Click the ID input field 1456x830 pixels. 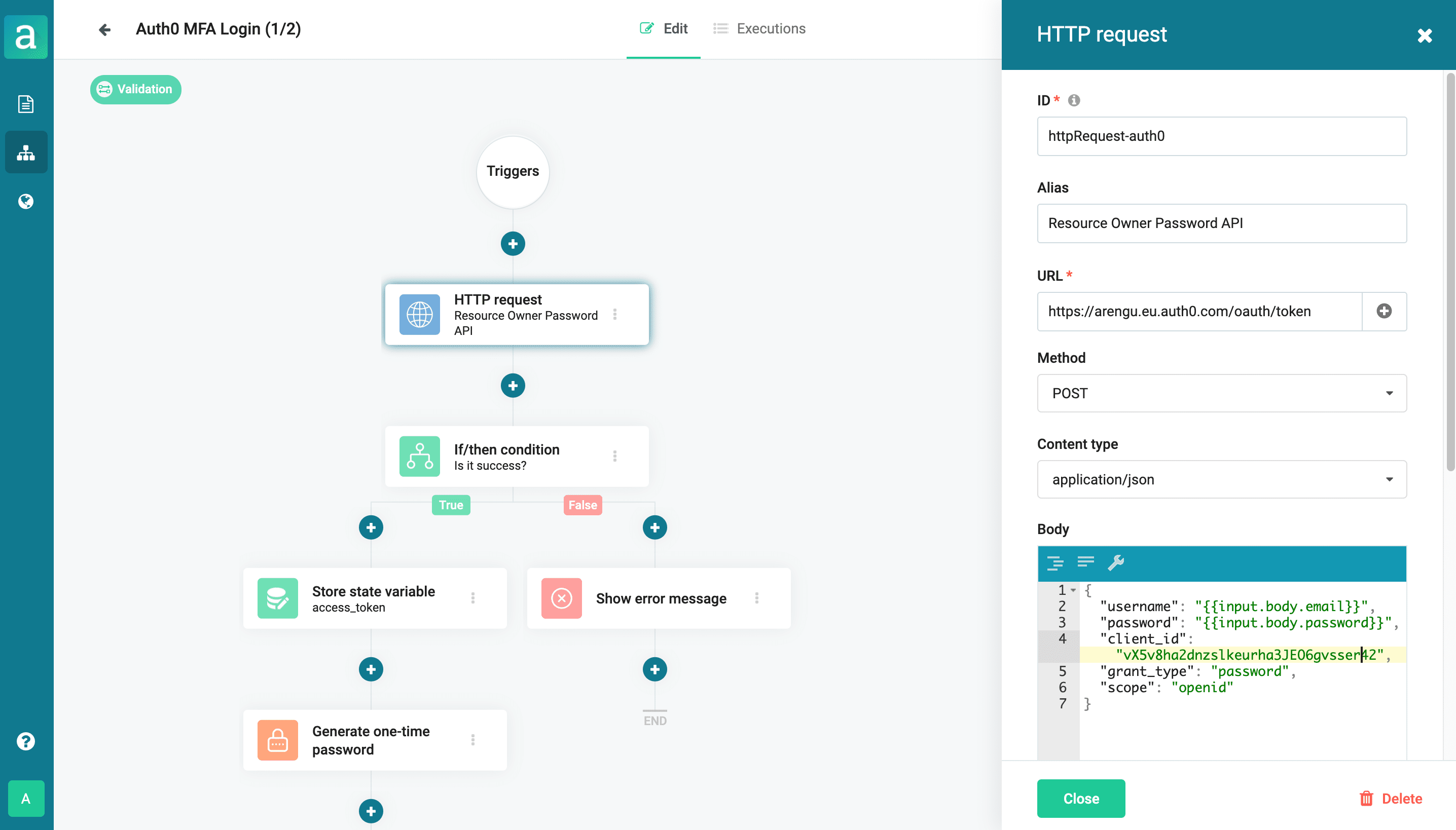pyautogui.click(x=1221, y=136)
